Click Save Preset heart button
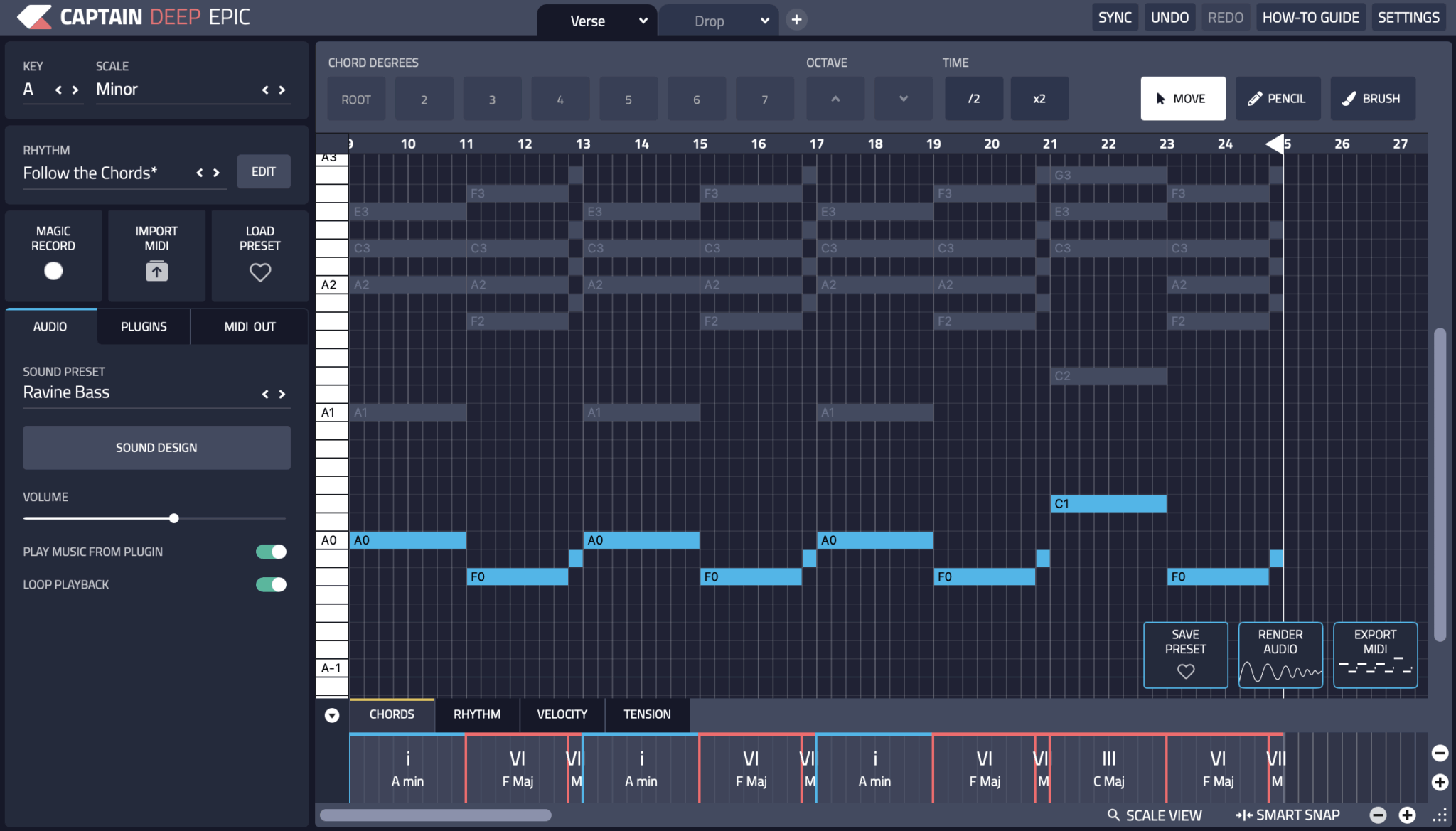This screenshot has width=1456, height=831. [x=1185, y=655]
